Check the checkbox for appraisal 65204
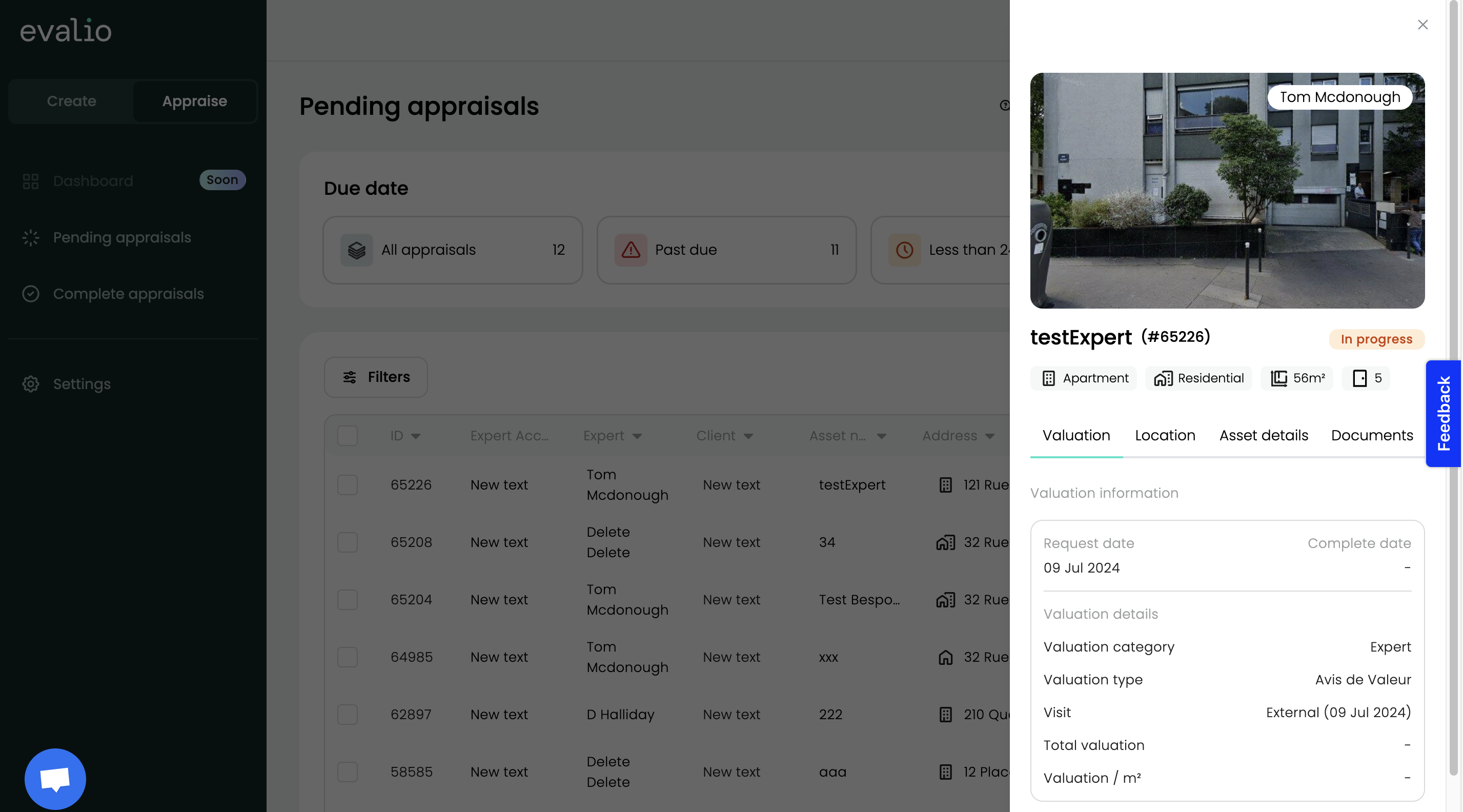 pyautogui.click(x=348, y=600)
